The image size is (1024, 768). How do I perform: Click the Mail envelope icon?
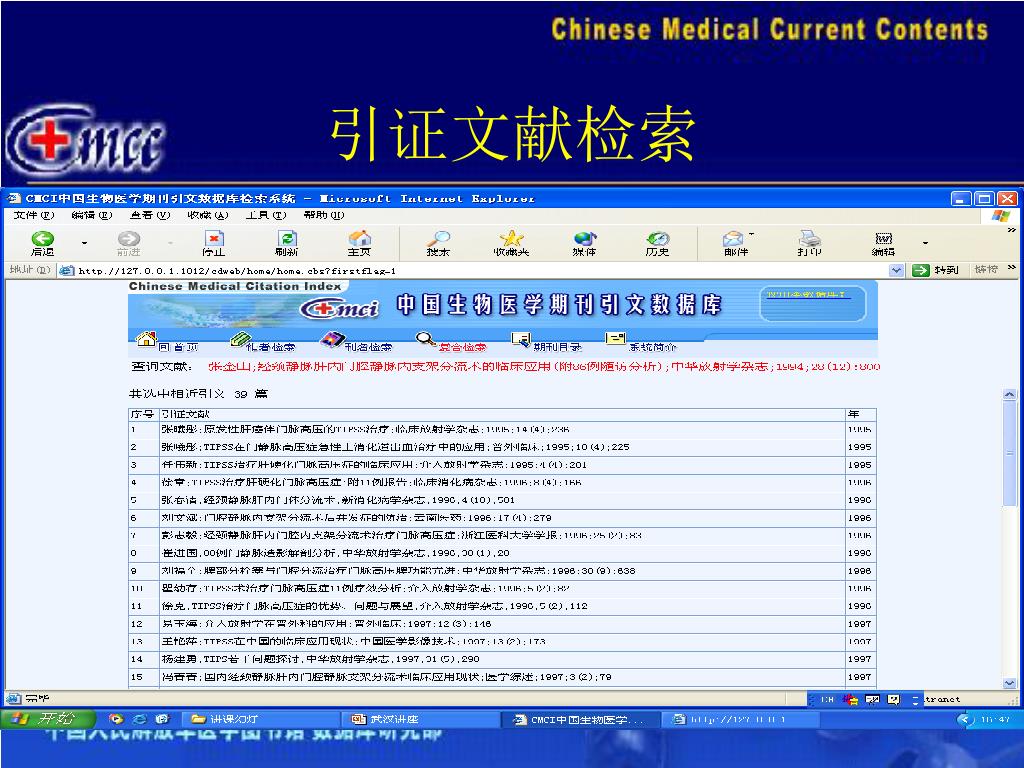coord(733,238)
